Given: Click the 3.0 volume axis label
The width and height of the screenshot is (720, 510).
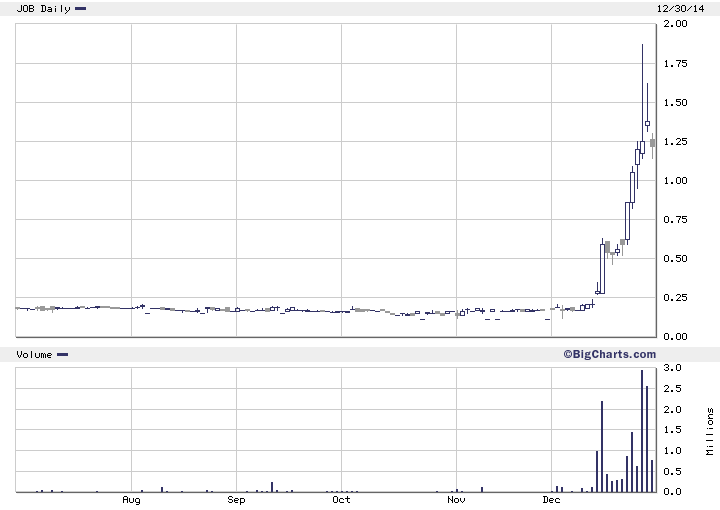Looking at the screenshot, I should [672, 368].
